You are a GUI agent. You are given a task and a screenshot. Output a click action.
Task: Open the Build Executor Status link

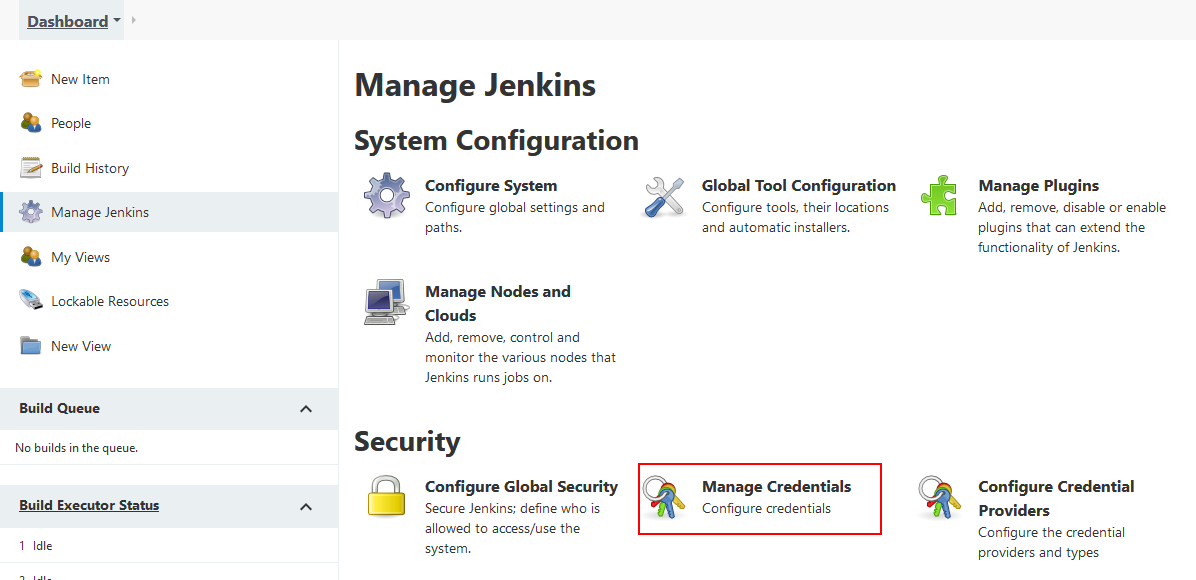click(x=89, y=505)
